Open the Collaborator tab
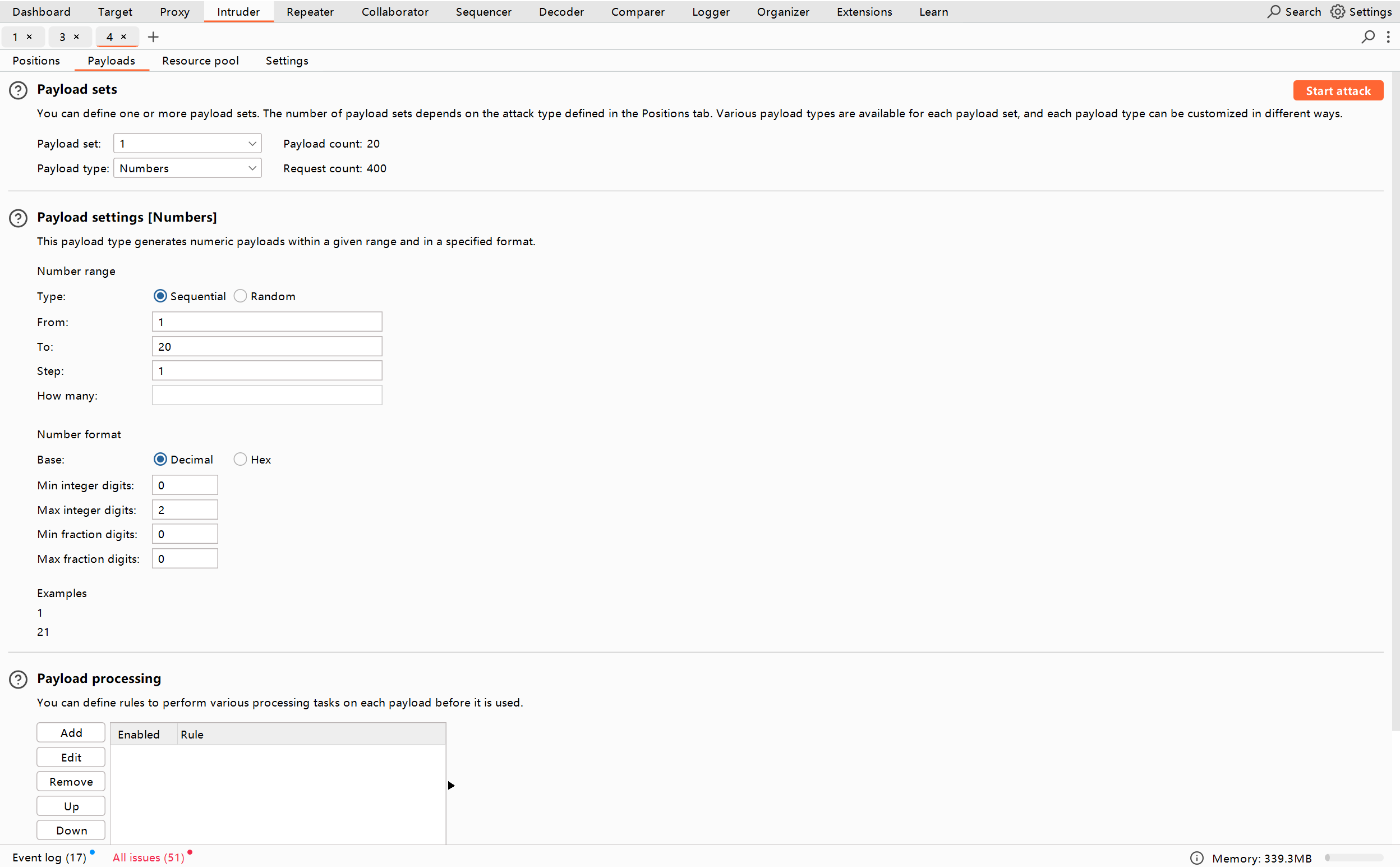The image size is (1400, 867). tap(395, 11)
